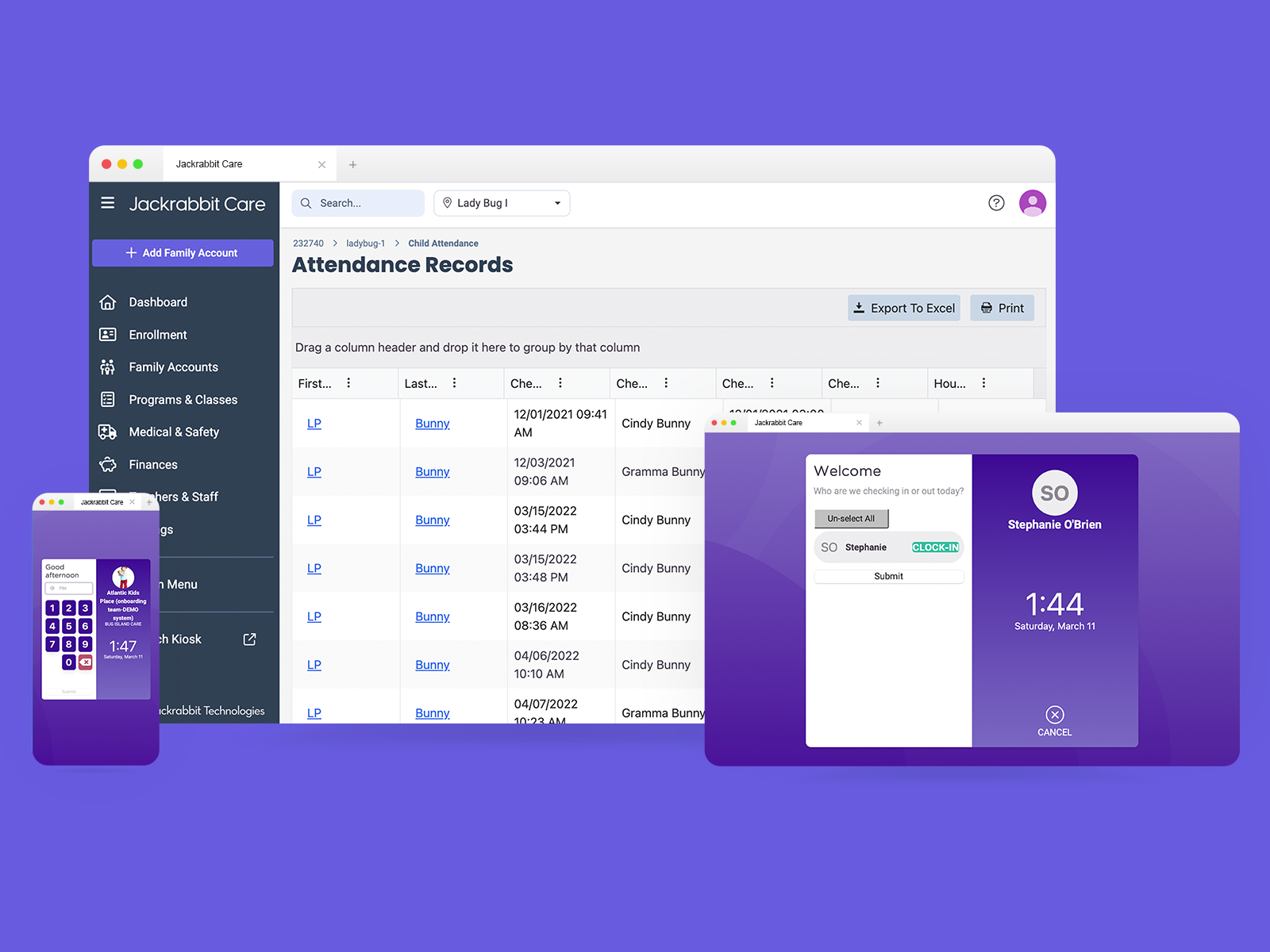The image size is (1270, 952).
Task: Click the Enrollment ID card icon
Action: [108, 335]
